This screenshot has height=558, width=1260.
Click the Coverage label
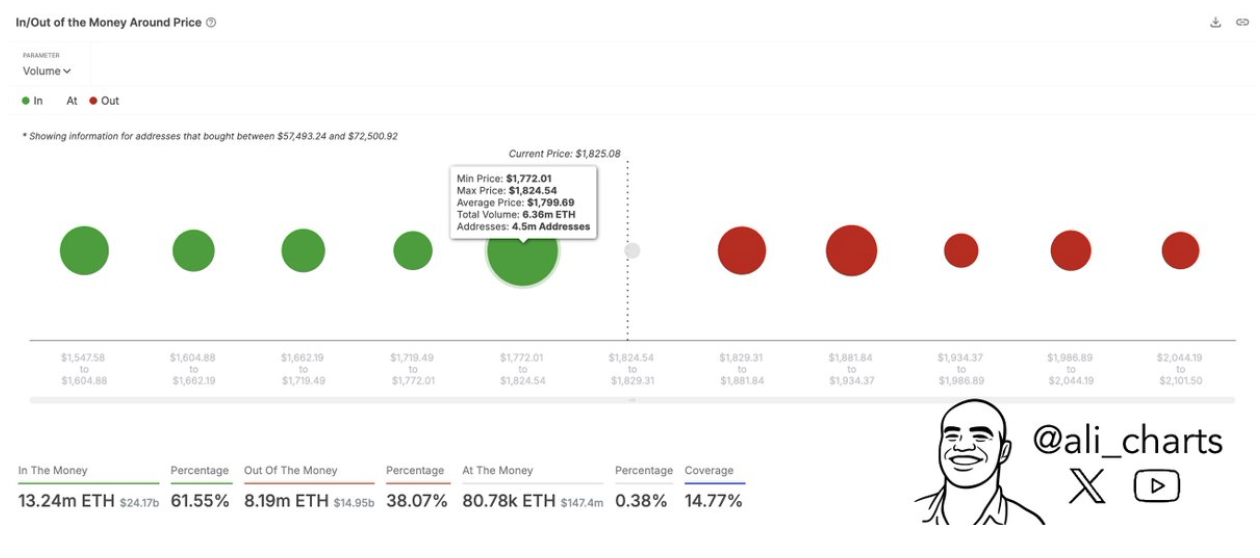pyautogui.click(x=709, y=470)
